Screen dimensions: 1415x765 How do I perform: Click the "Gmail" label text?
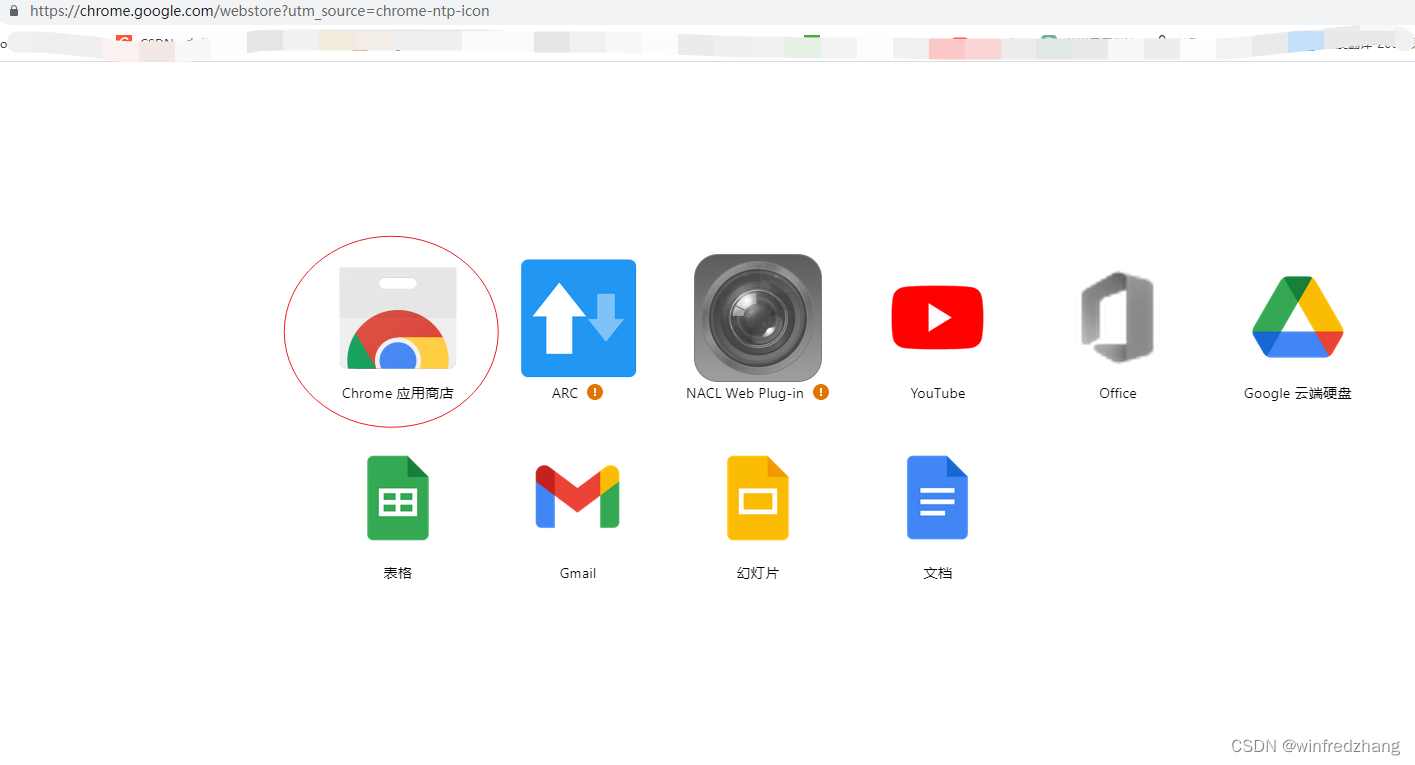point(578,573)
